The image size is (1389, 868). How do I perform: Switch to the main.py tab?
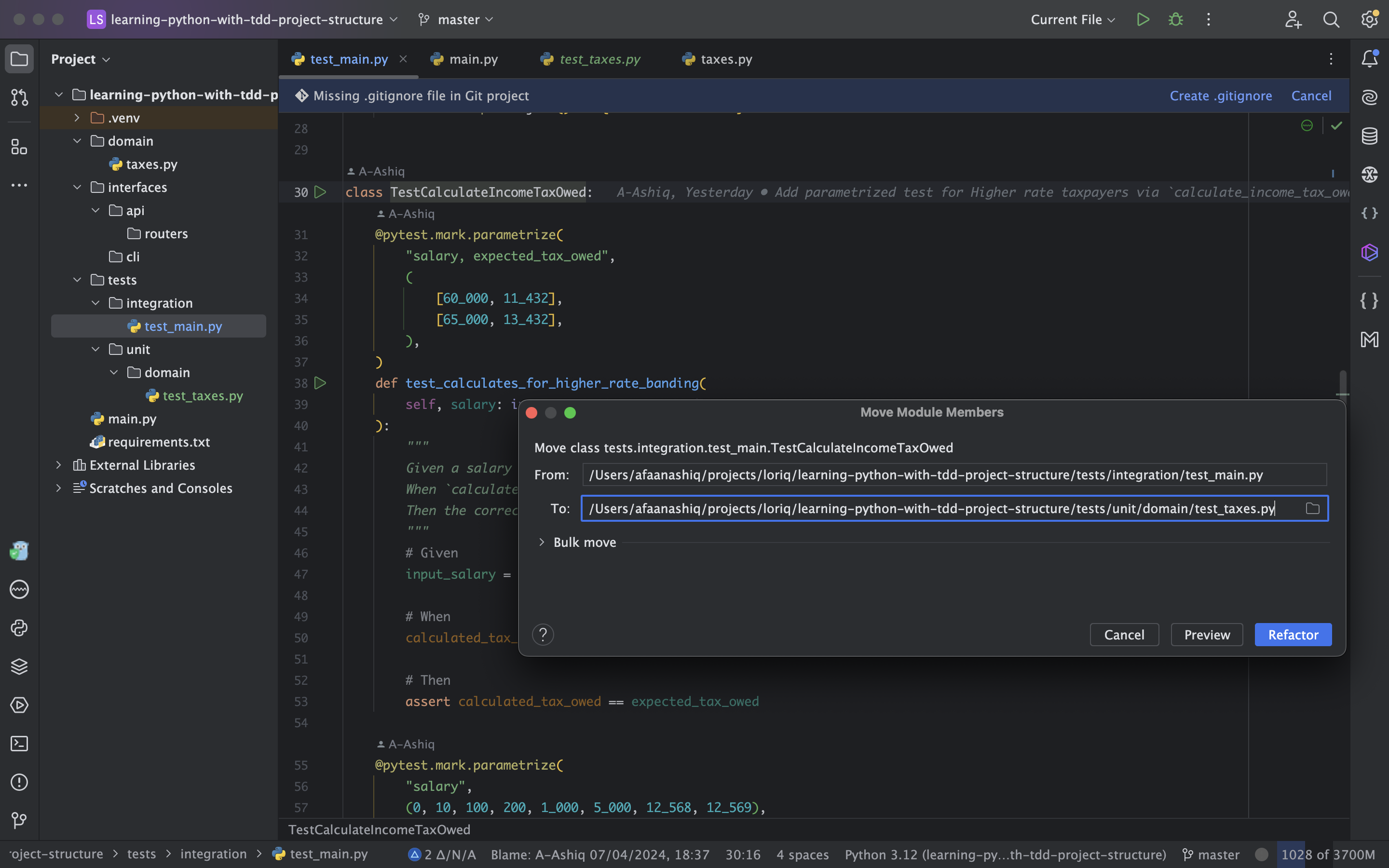click(473, 59)
